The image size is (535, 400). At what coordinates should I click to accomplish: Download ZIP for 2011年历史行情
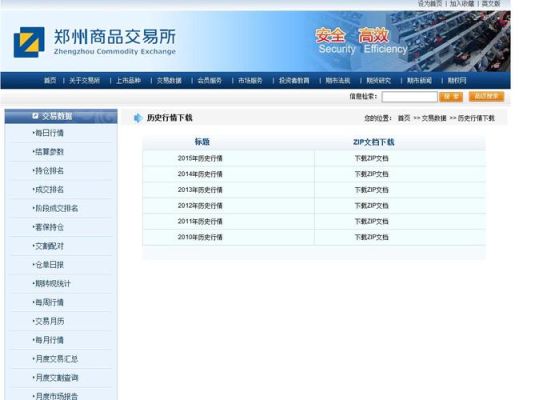click(x=372, y=222)
